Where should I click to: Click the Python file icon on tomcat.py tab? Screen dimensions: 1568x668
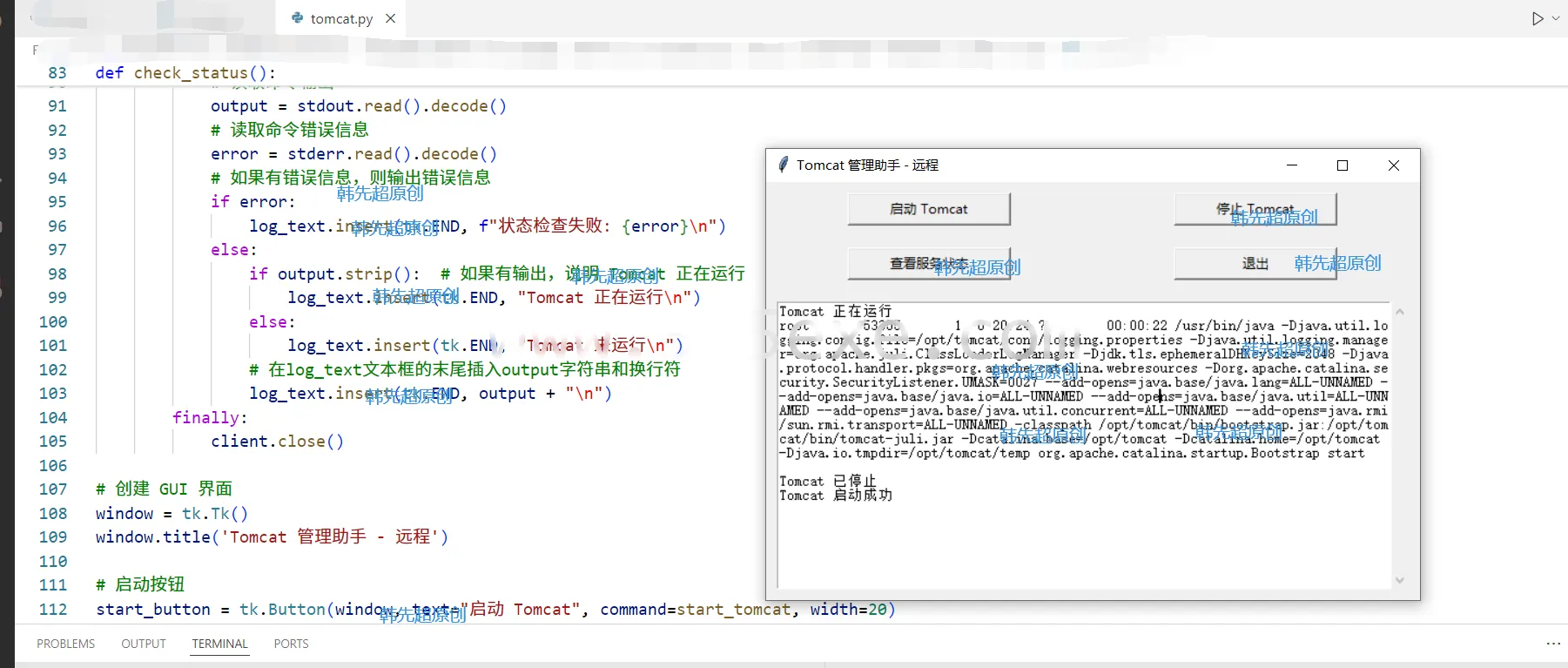298,18
